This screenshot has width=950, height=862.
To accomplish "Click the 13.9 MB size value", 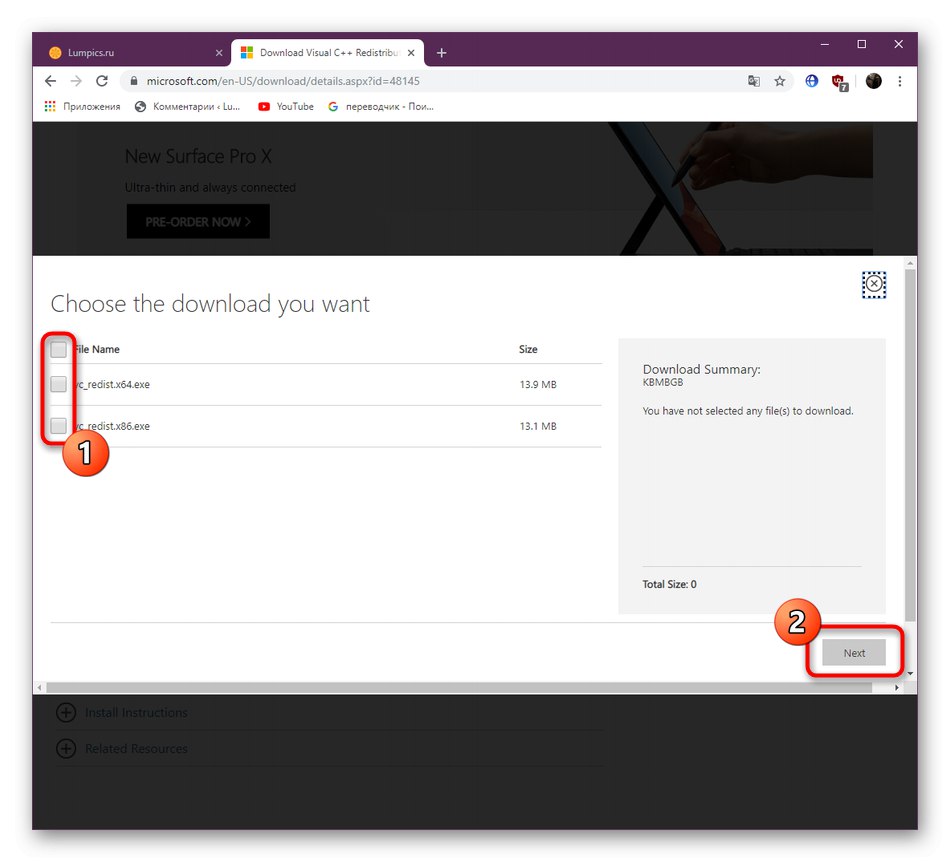I will point(538,385).
